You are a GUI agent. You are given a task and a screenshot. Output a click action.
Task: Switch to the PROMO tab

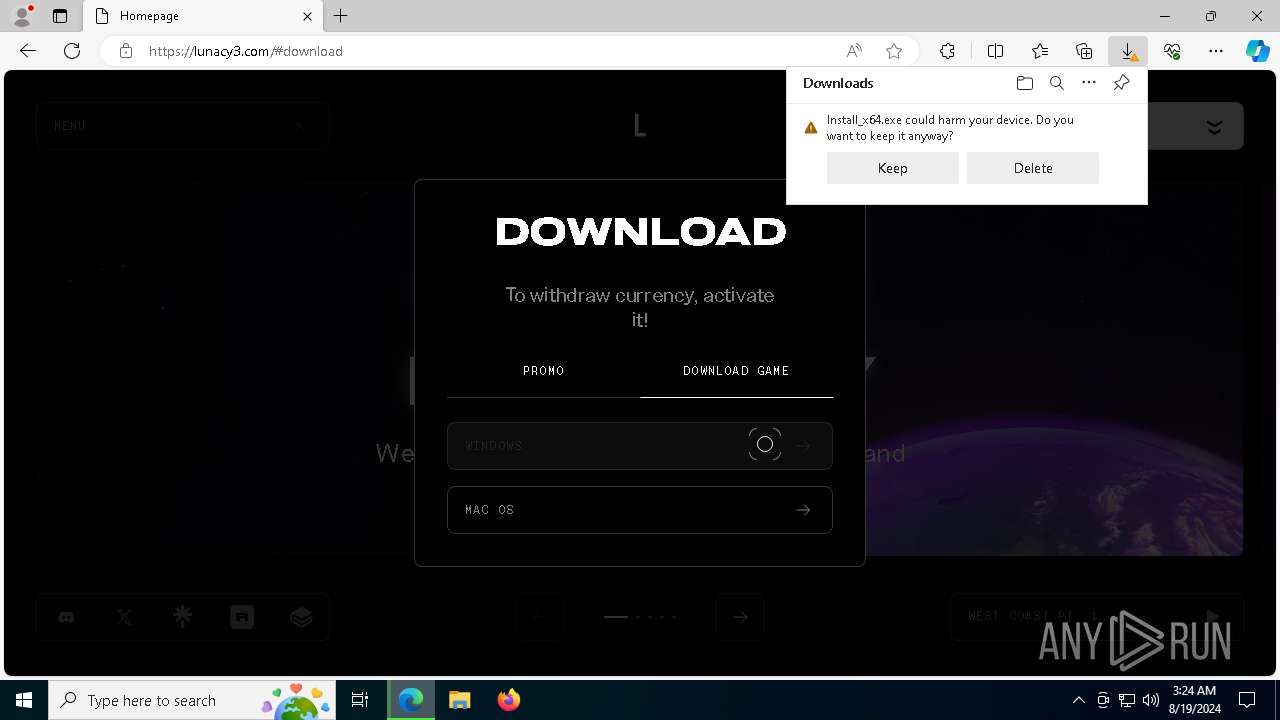point(543,371)
